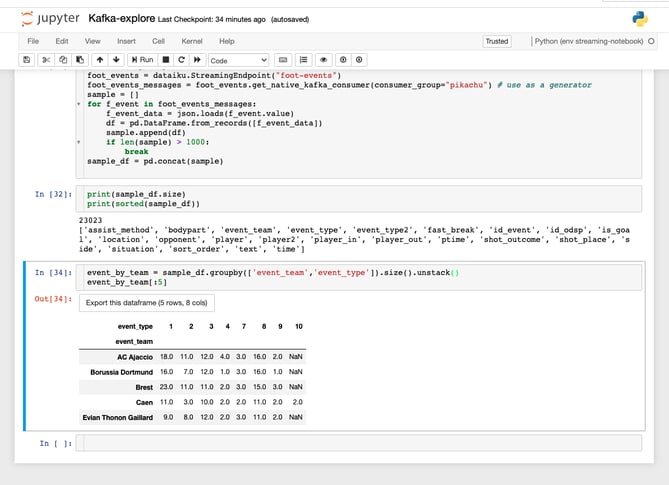Paste cells below icon
Viewport: 669px width, 485px height.
tap(80, 60)
